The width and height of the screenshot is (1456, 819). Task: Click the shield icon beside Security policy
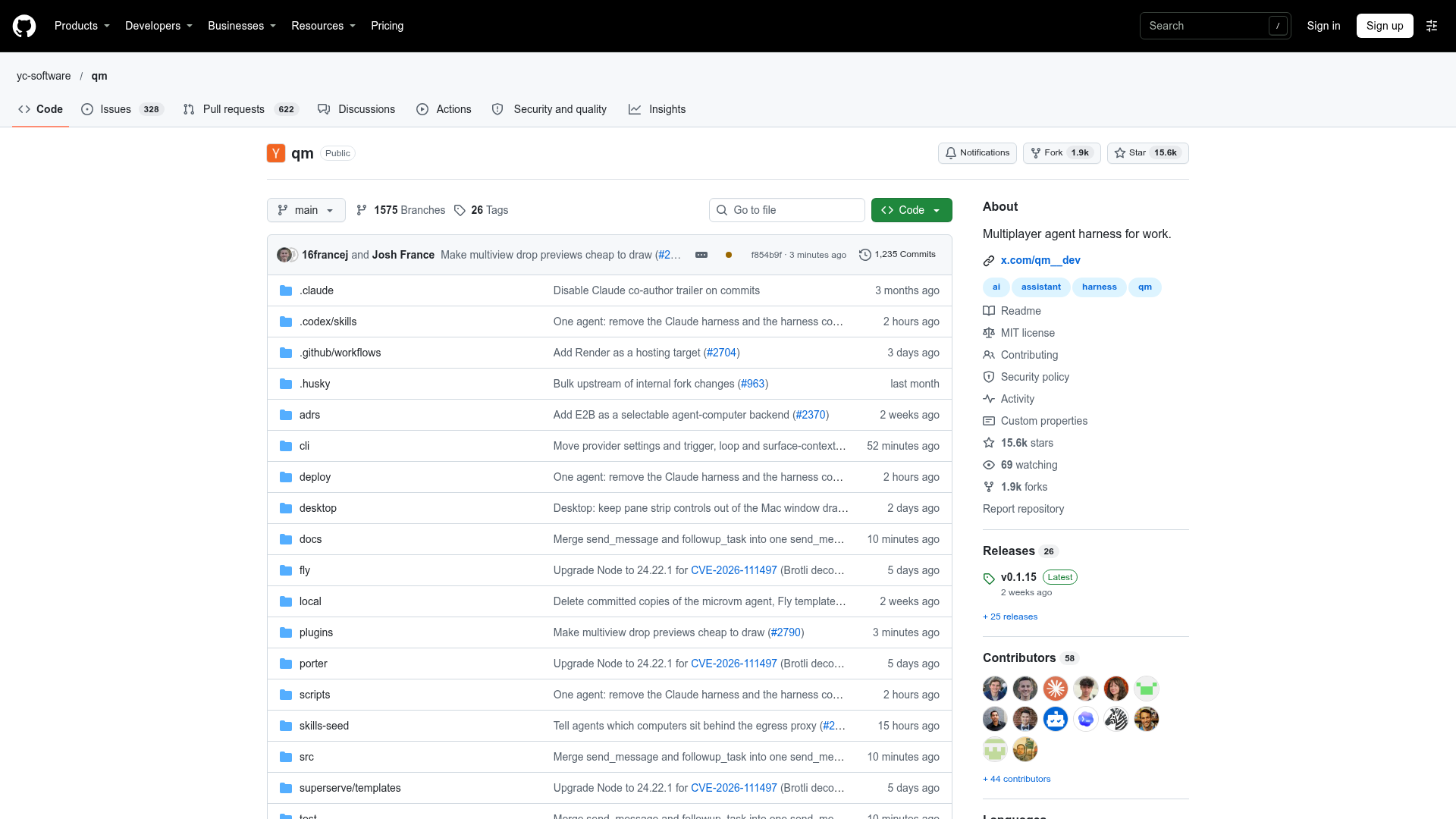(x=989, y=377)
